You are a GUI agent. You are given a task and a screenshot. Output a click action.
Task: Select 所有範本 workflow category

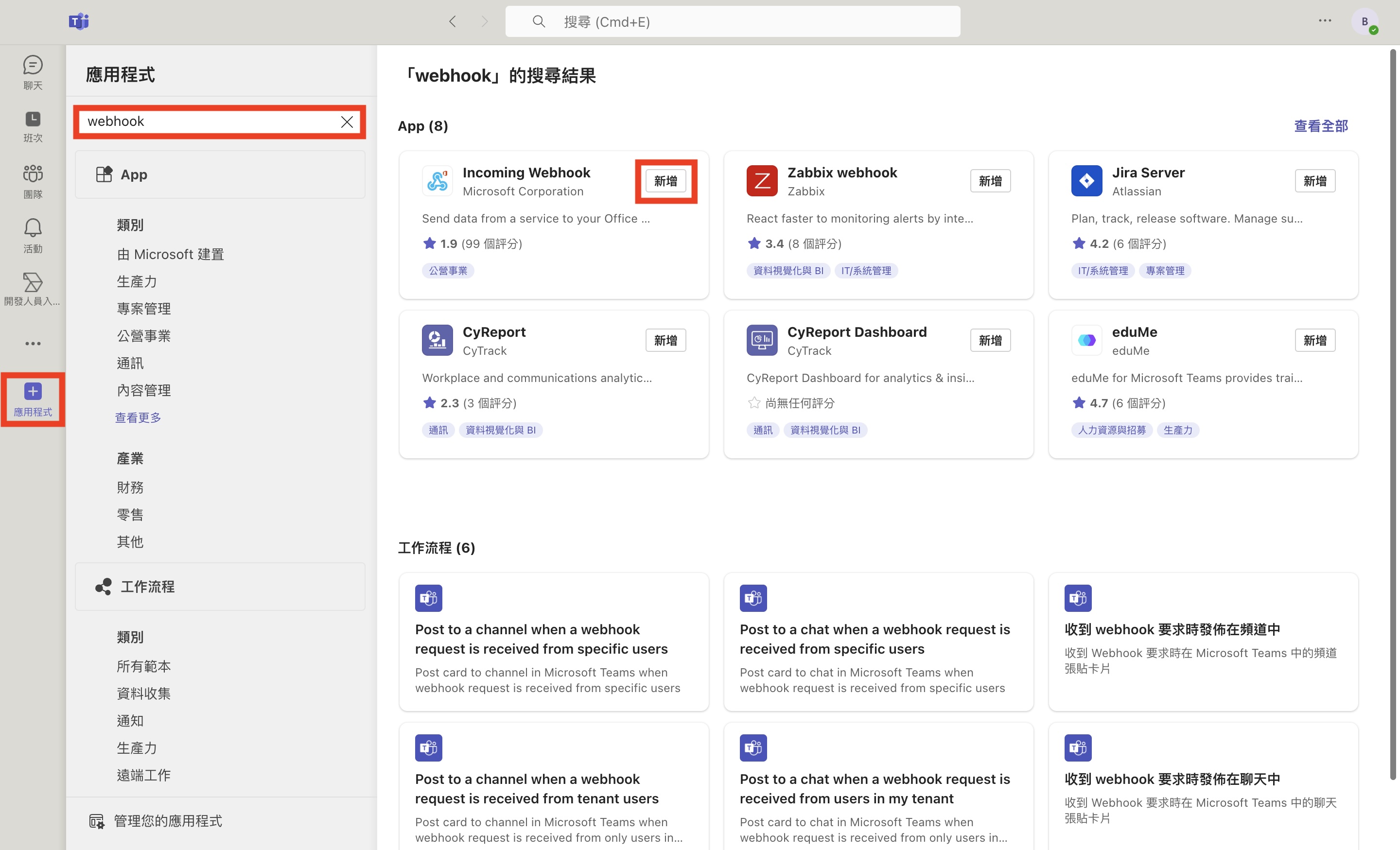(144, 666)
